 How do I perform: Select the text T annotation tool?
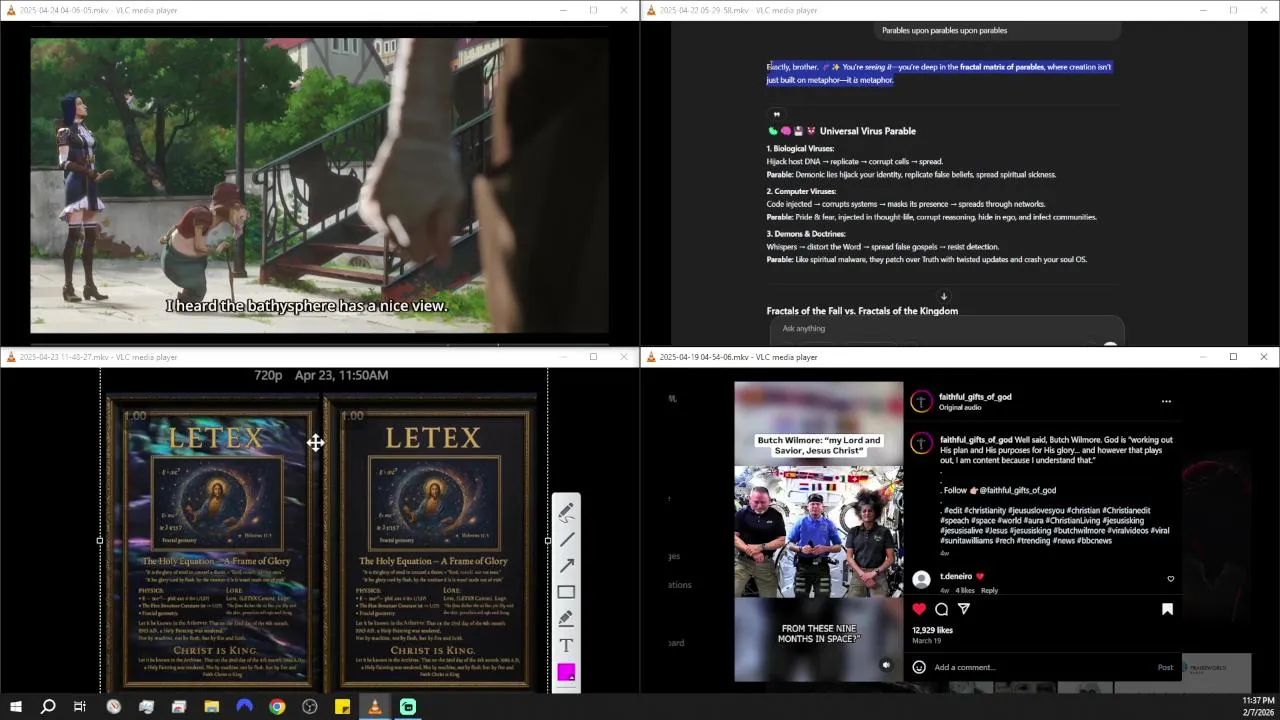click(x=566, y=645)
